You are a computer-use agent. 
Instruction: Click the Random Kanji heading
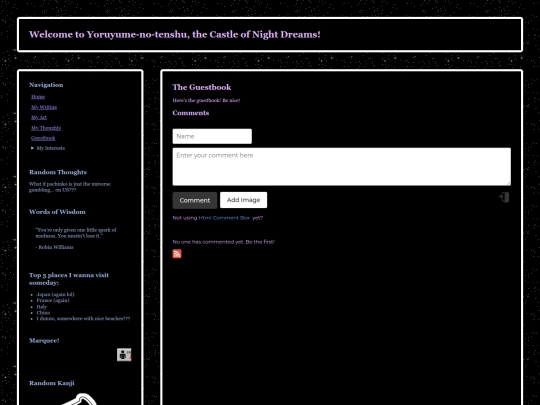[x=52, y=383]
